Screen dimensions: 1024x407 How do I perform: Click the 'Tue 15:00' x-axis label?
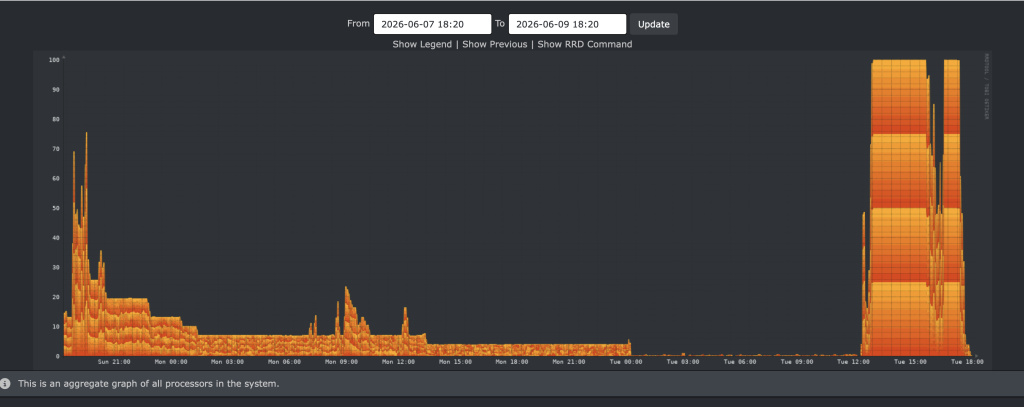(x=910, y=361)
